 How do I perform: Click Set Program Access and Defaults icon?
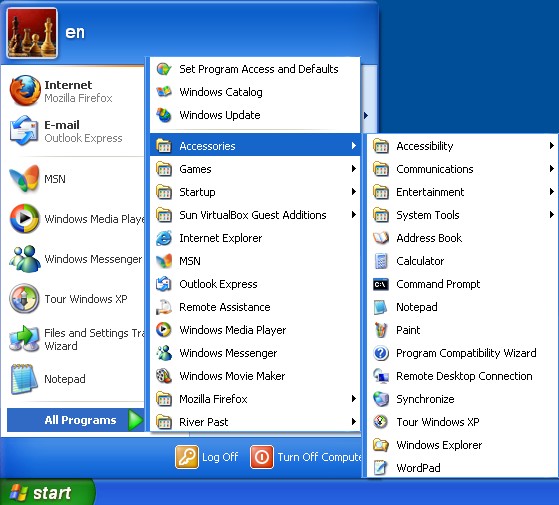(164, 69)
